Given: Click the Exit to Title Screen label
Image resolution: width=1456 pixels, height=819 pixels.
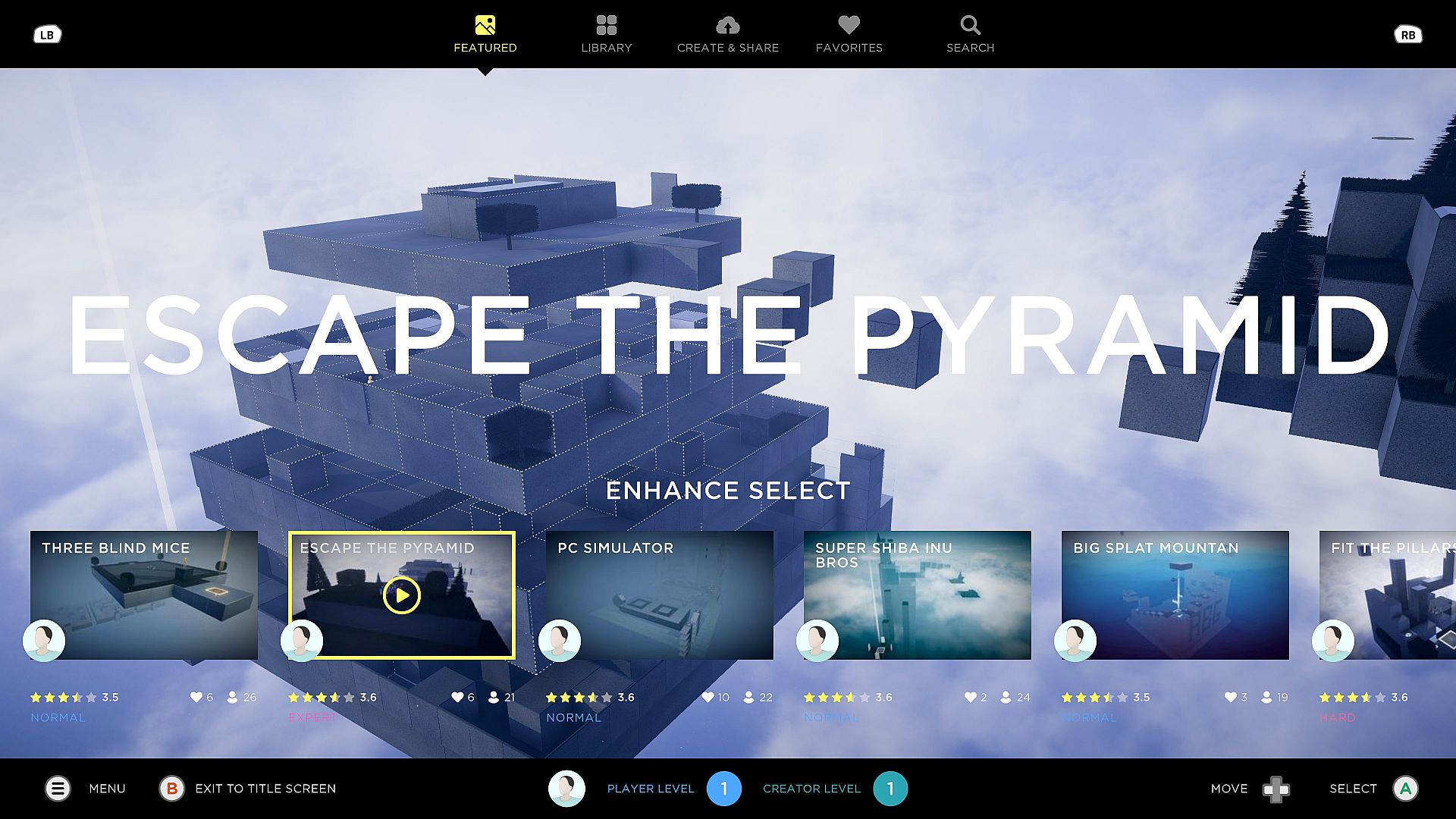Looking at the screenshot, I should (265, 789).
